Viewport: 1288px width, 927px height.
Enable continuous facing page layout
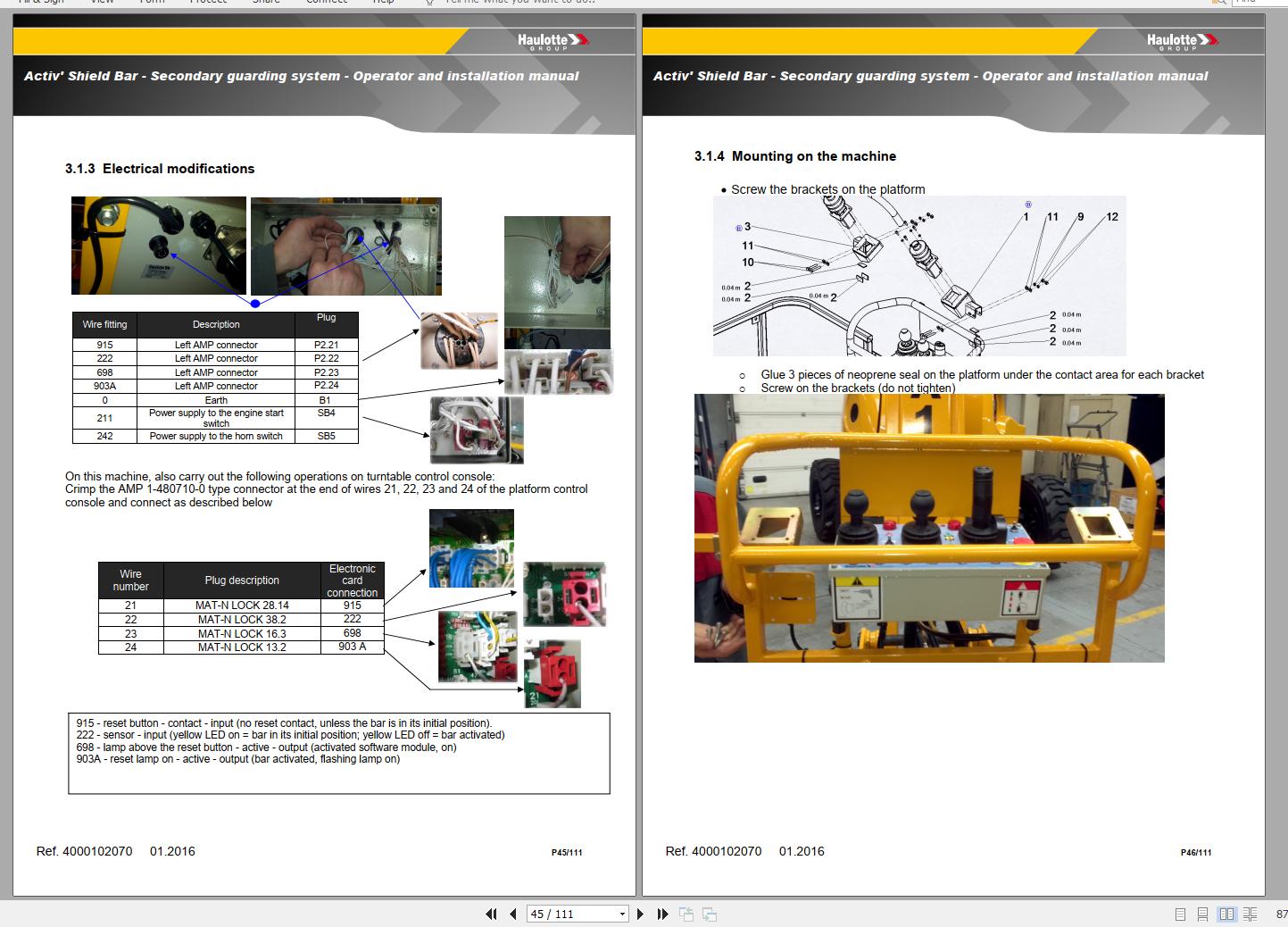click(x=1250, y=914)
